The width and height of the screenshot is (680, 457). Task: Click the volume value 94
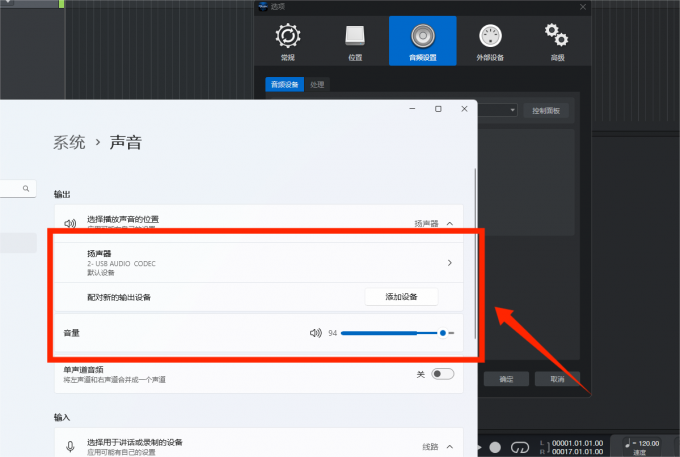(x=333, y=333)
